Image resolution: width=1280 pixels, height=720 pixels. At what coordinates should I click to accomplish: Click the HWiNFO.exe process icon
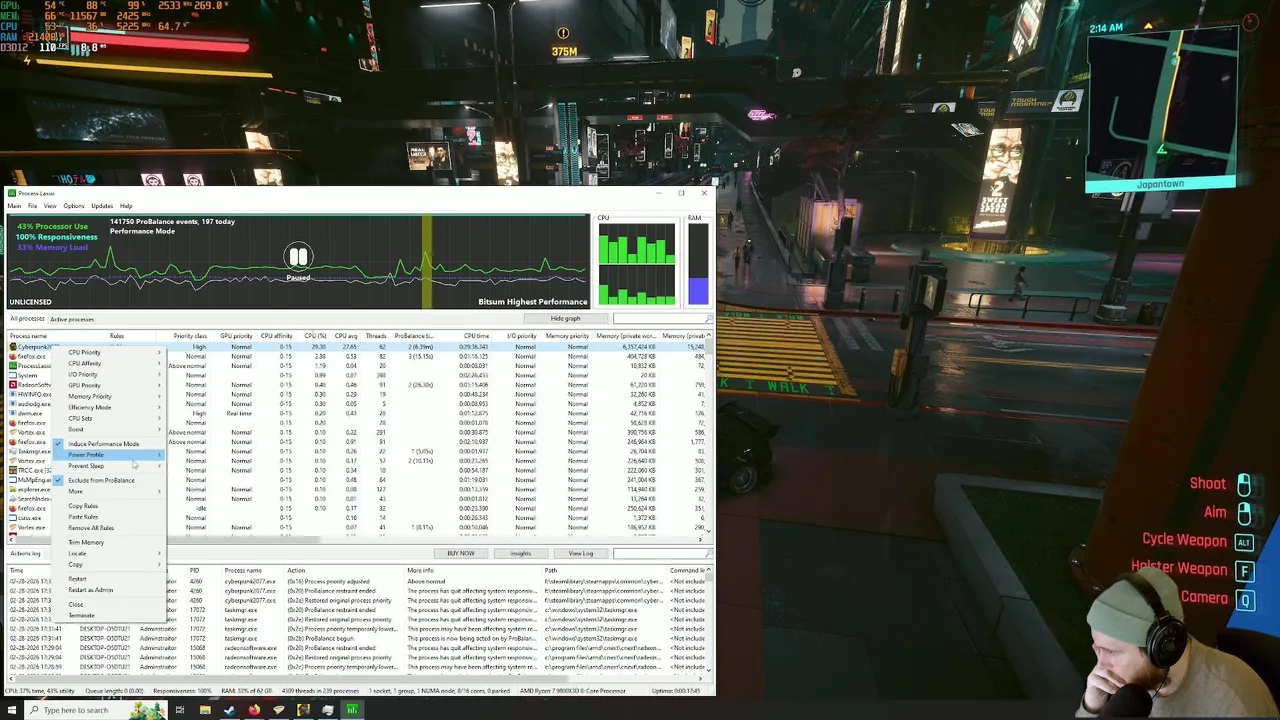[13, 394]
